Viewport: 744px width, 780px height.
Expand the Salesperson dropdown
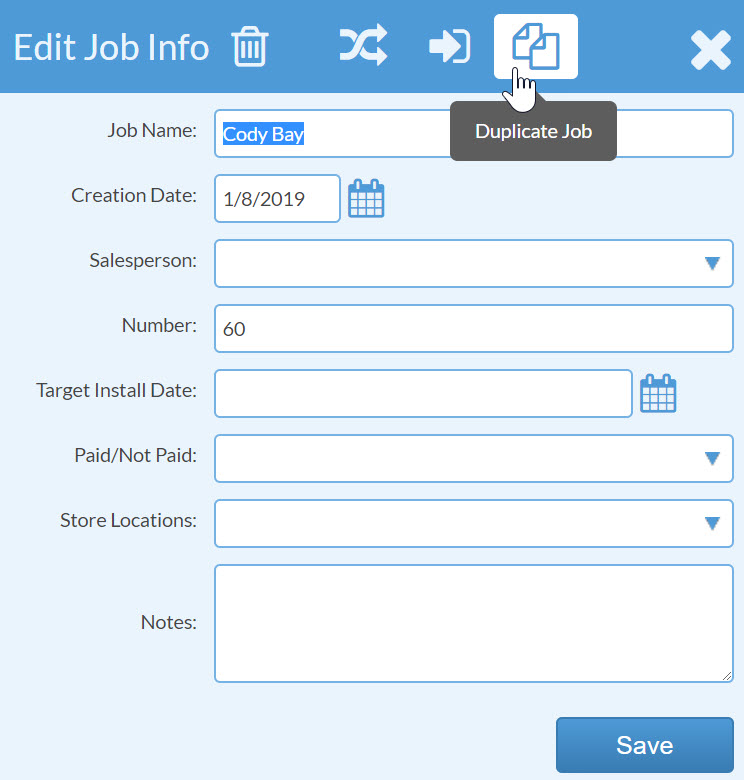click(473, 263)
